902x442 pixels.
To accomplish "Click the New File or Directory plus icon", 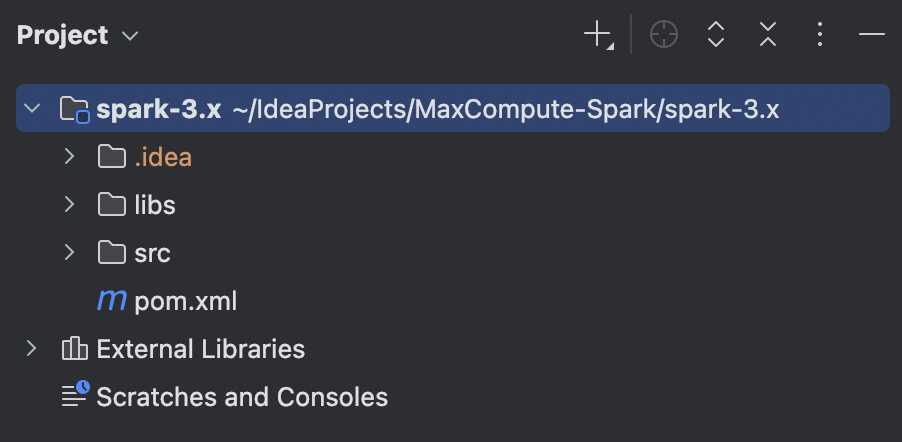I will pos(597,35).
